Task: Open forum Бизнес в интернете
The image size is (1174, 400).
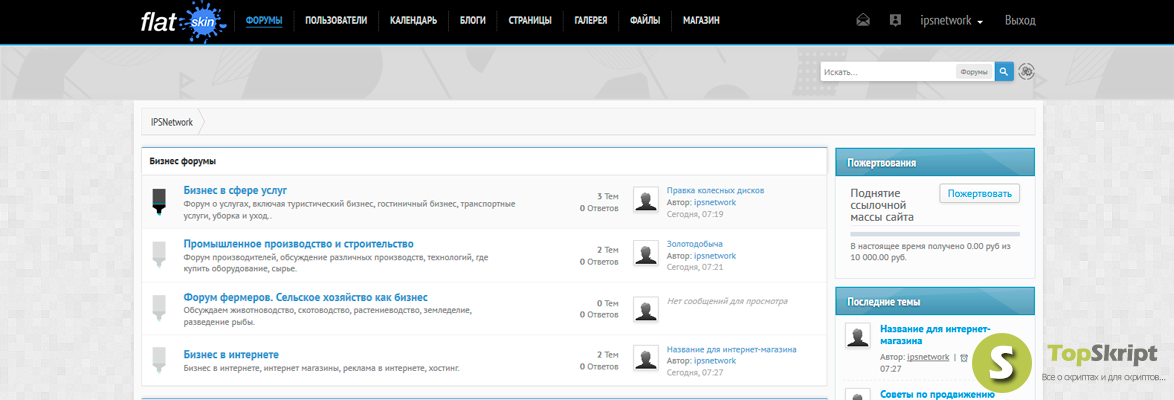Action: (231, 354)
